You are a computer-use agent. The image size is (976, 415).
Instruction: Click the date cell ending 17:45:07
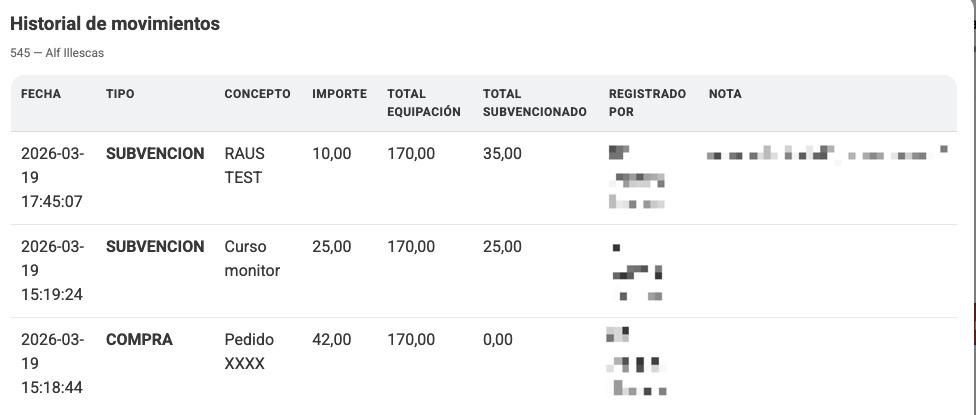pyautogui.click(x=52, y=178)
